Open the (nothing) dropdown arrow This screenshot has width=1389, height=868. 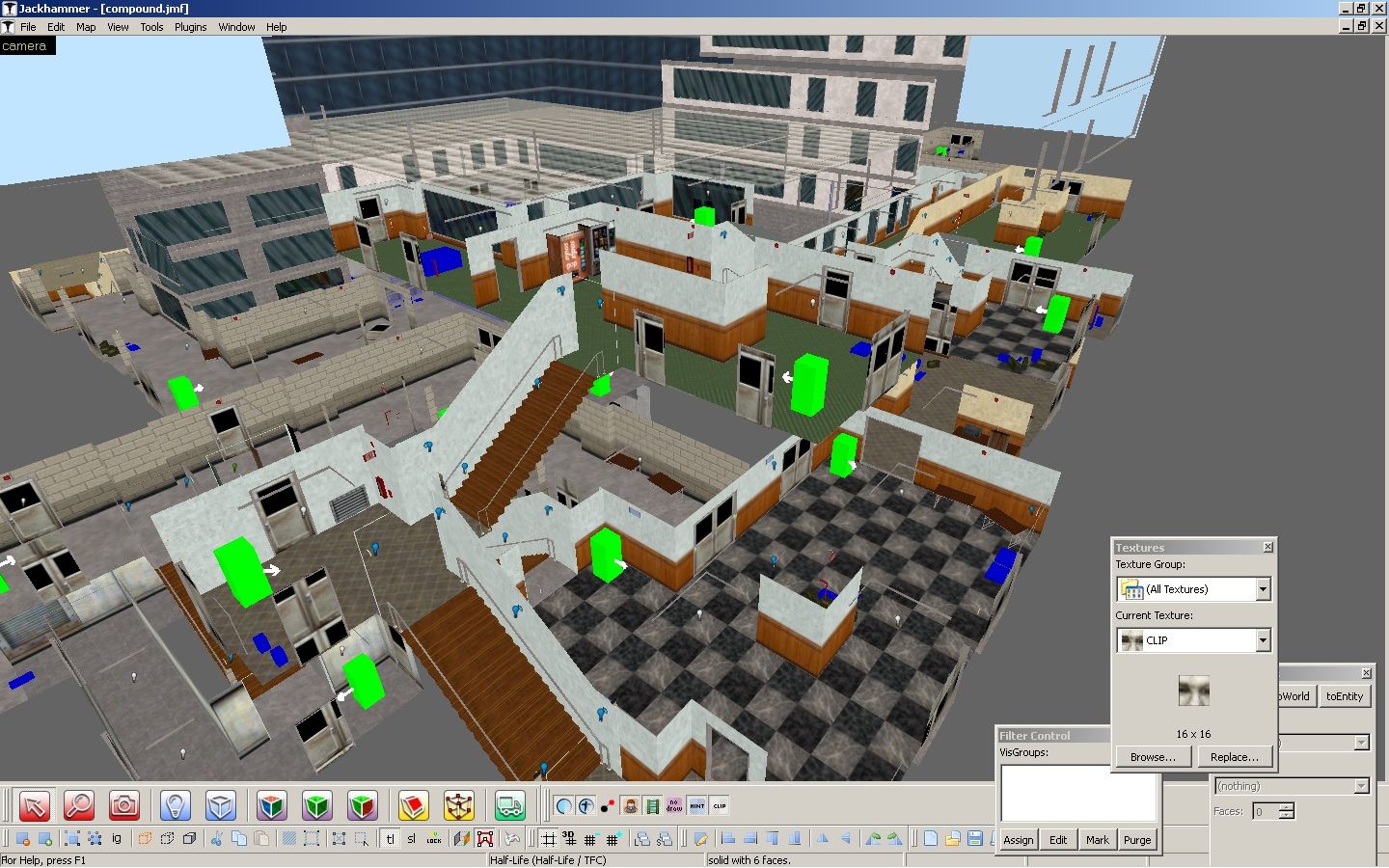coord(1361,786)
